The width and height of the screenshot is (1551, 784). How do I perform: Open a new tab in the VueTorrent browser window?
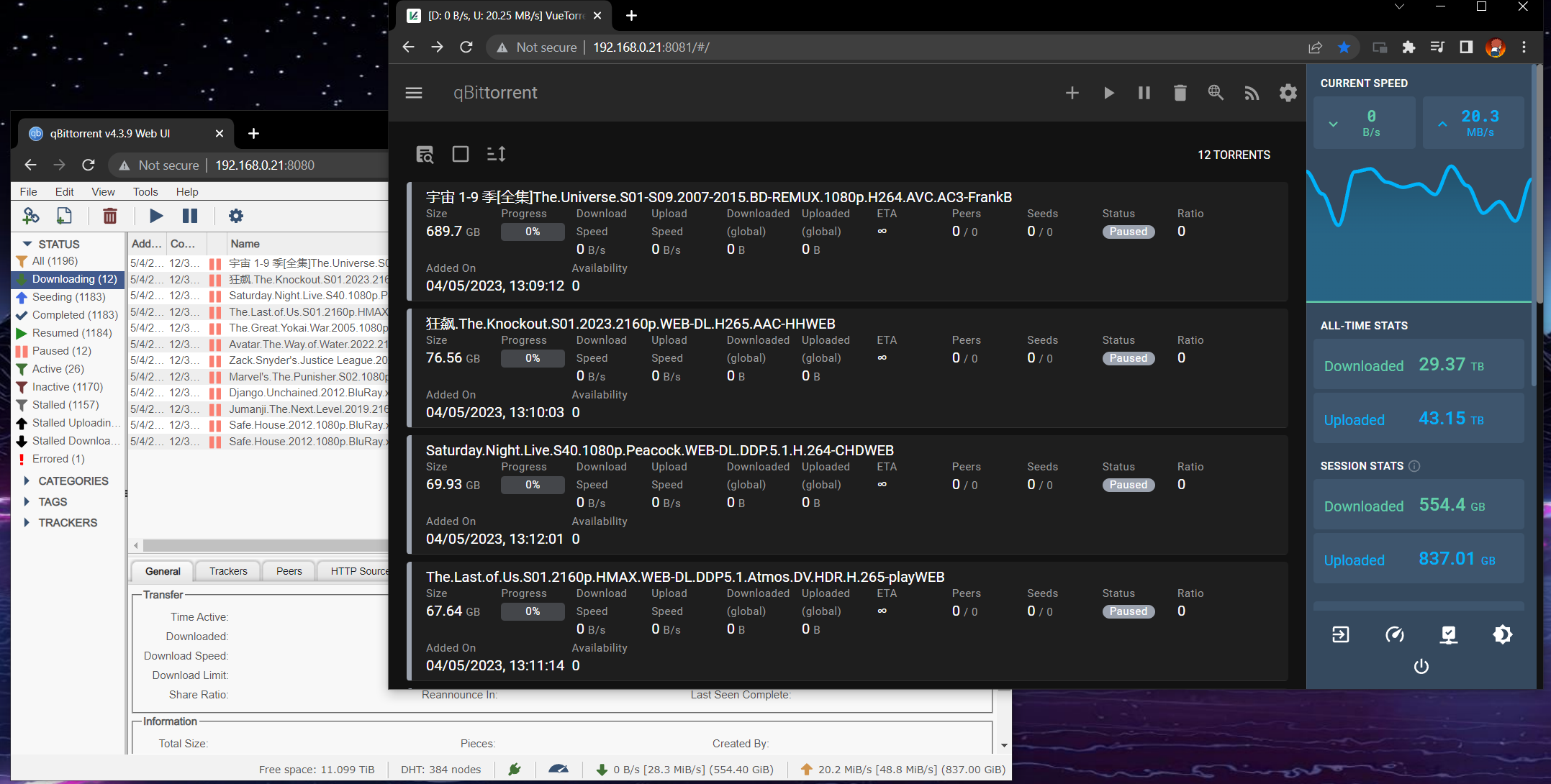[x=631, y=16]
